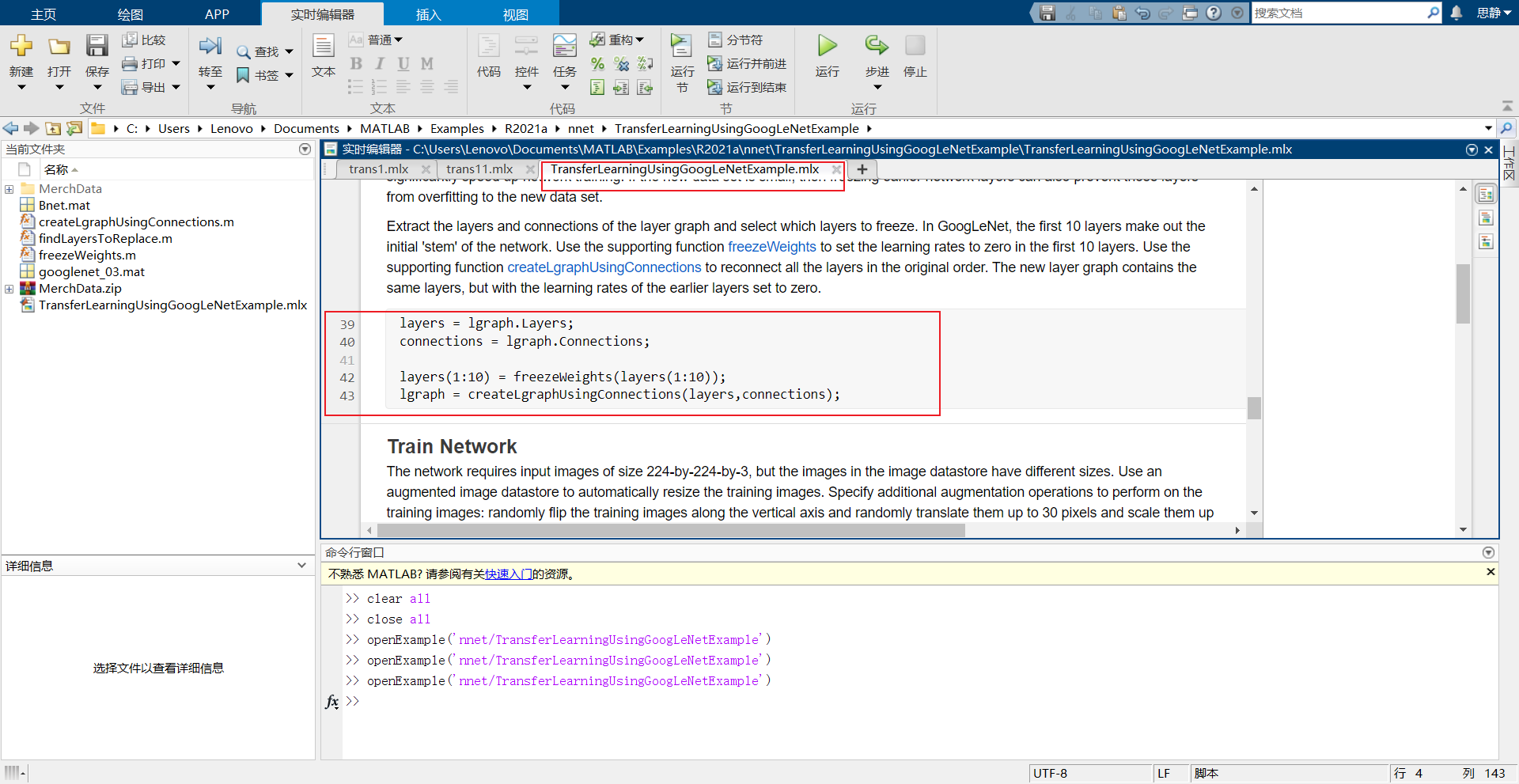Click the 新建 (New) file icon
Image resolution: width=1519 pixels, height=784 pixels.
pos(21,46)
